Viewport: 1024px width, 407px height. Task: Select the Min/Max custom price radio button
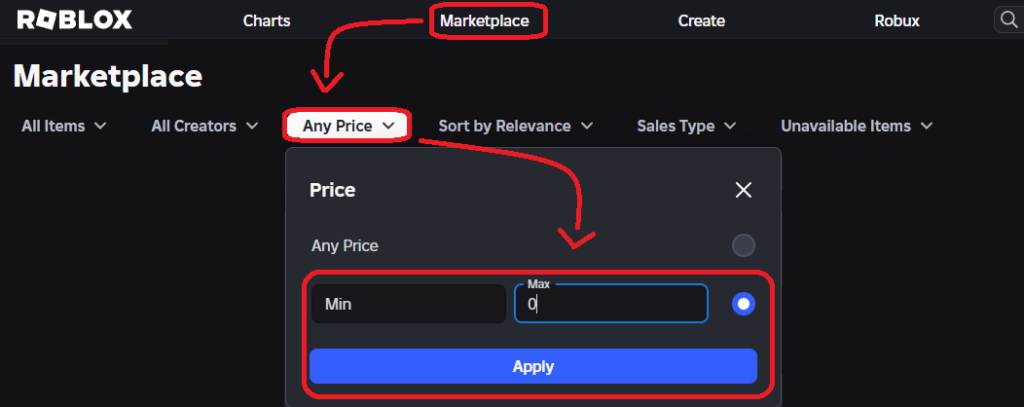pyautogui.click(x=743, y=304)
